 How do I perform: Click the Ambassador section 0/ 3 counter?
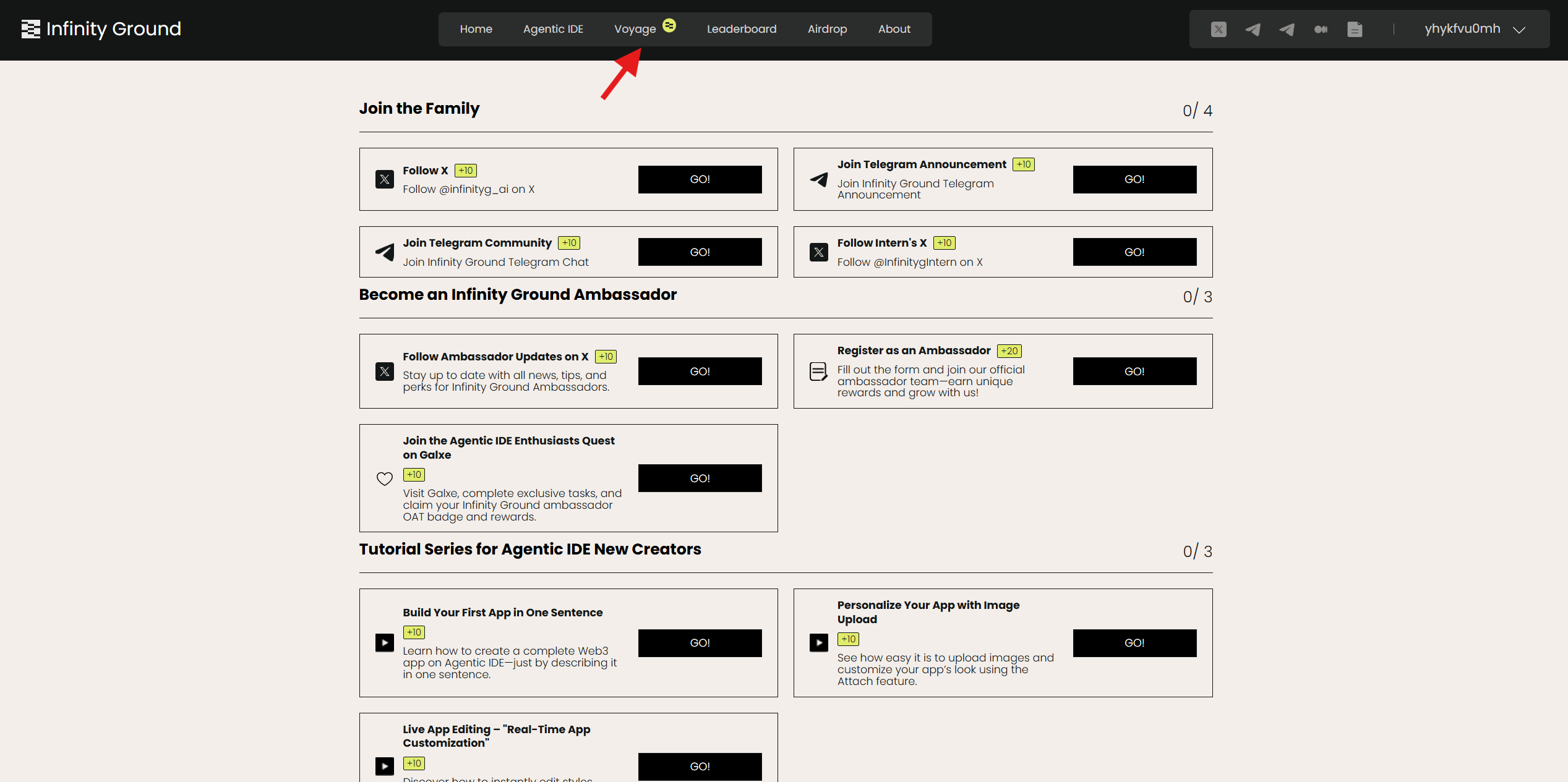pyautogui.click(x=1197, y=297)
